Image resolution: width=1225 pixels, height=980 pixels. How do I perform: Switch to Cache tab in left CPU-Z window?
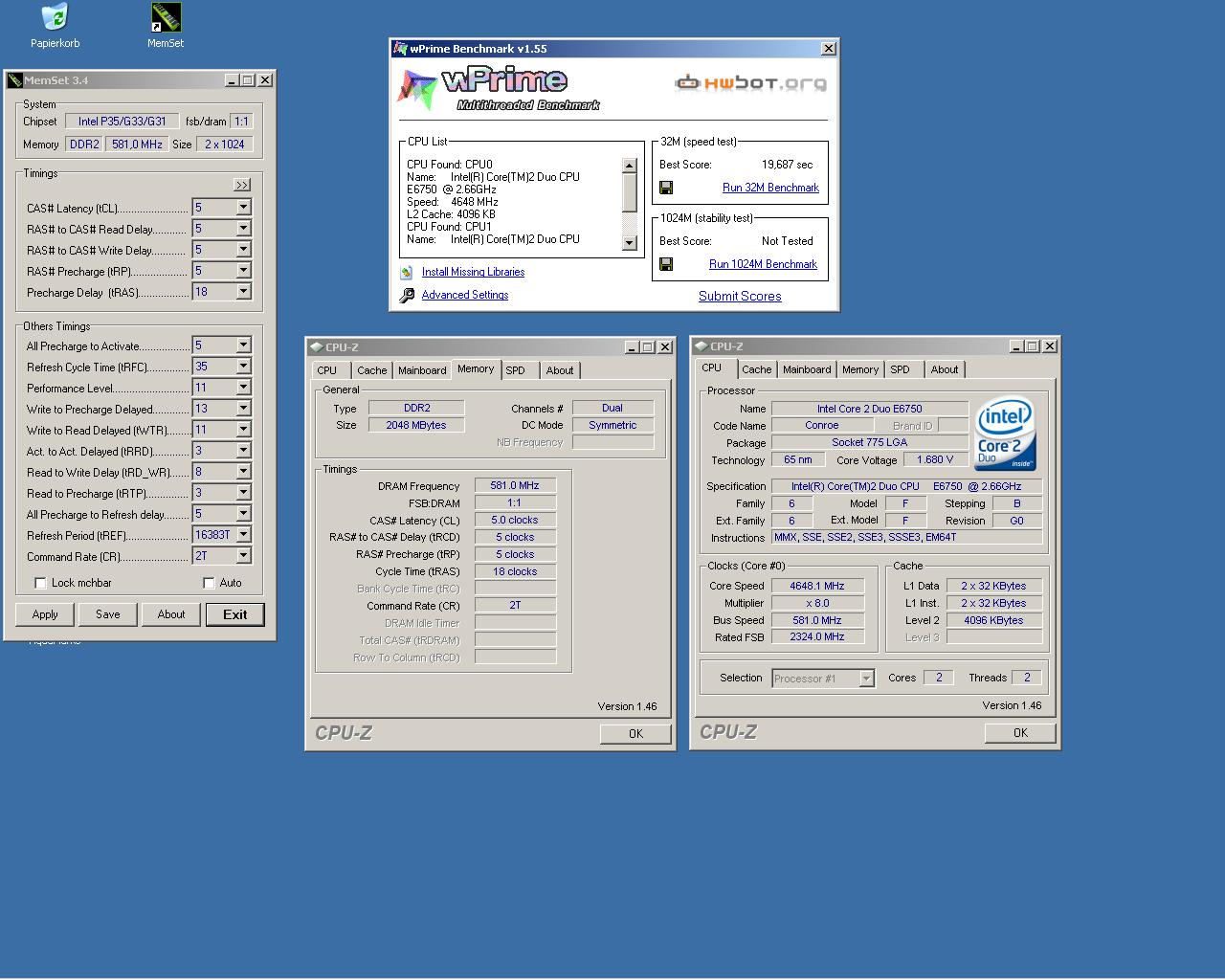[372, 370]
